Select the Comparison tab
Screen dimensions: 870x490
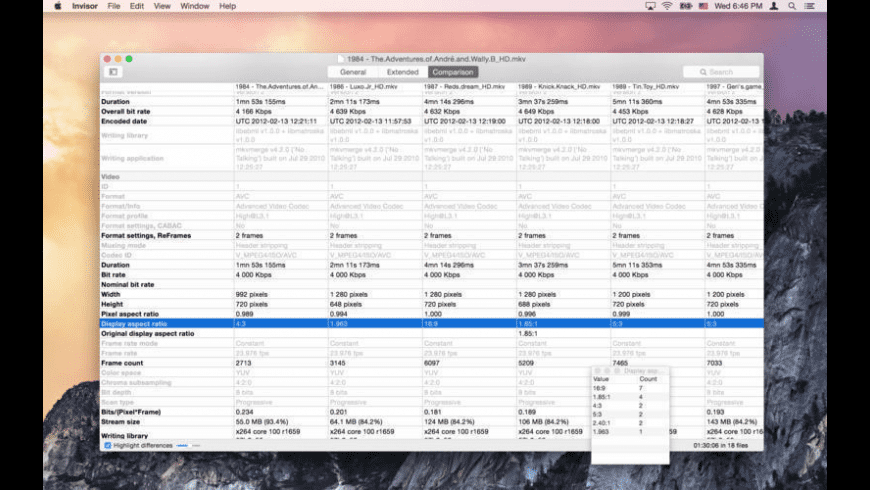pos(453,72)
